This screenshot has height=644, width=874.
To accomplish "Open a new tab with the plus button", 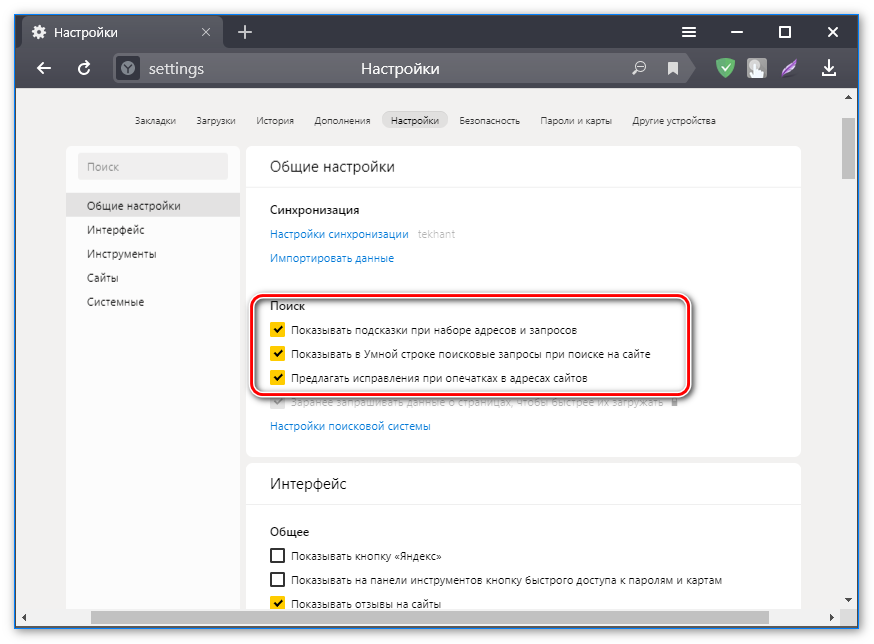I will (245, 32).
